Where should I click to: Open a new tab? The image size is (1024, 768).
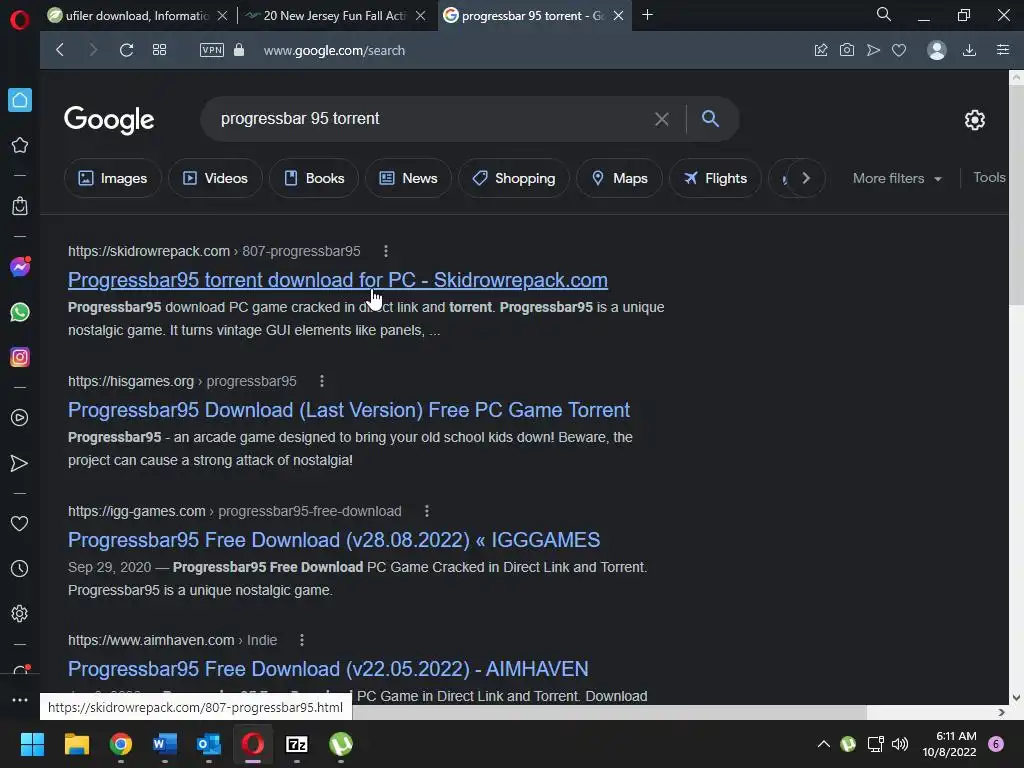pyautogui.click(x=647, y=14)
